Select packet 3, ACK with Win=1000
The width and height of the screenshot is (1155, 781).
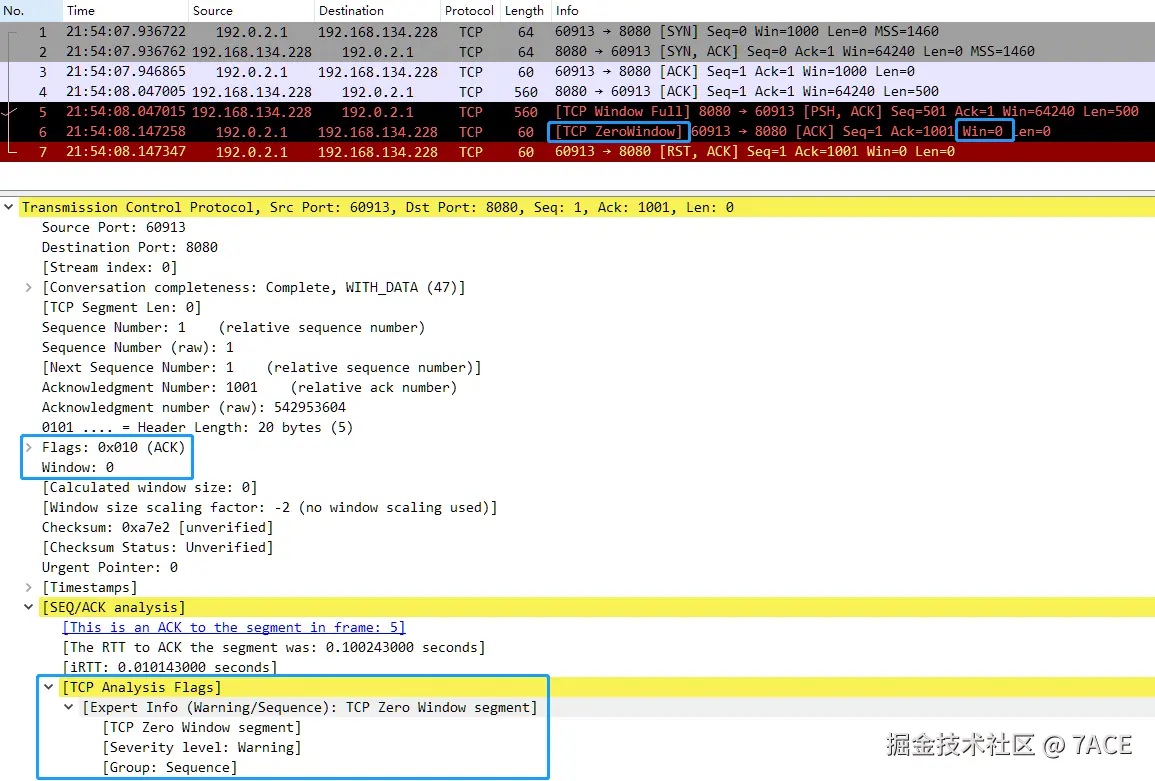(x=578, y=71)
